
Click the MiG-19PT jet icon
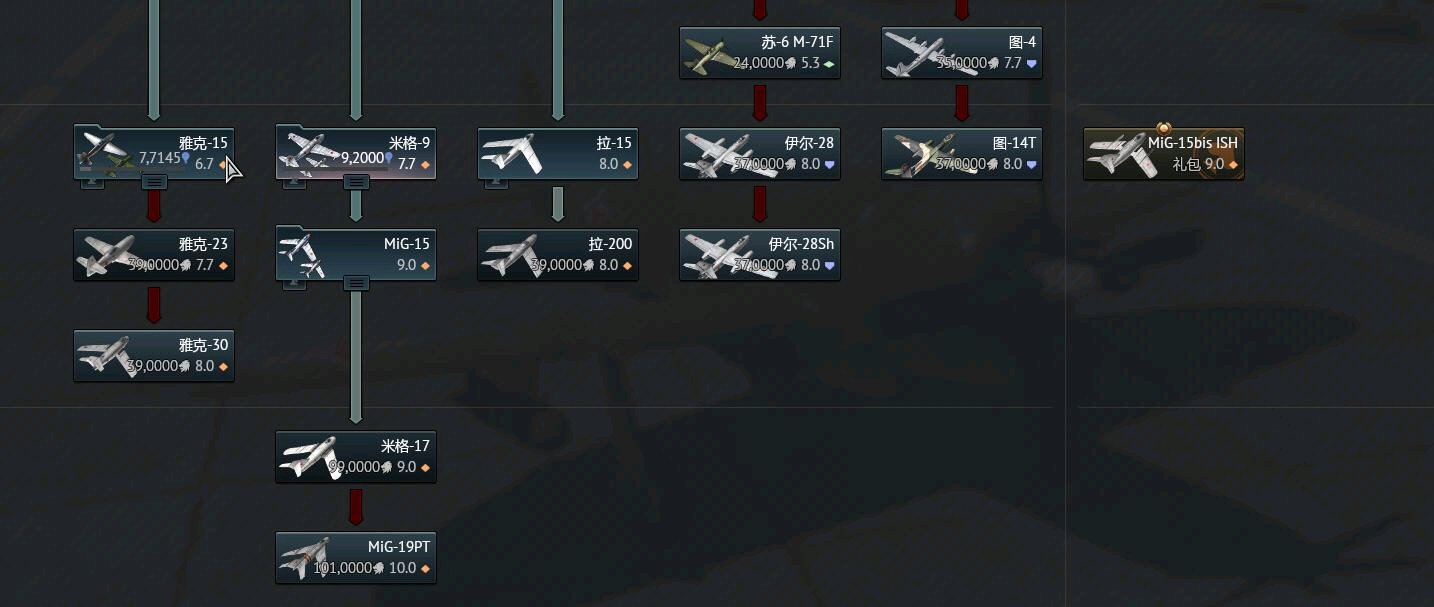coord(310,558)
